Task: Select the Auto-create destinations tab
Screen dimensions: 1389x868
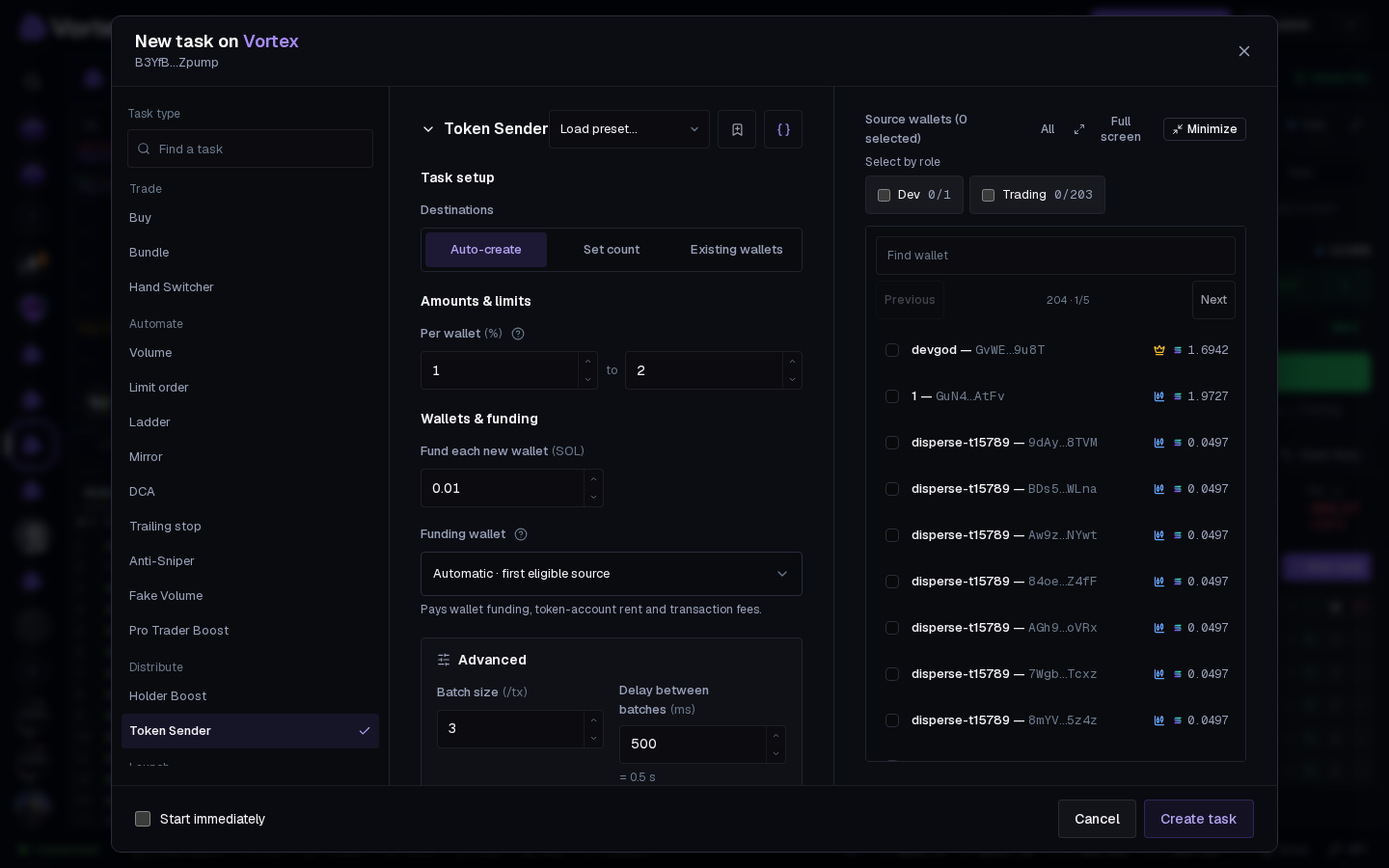Action: [x=486, y=250]
